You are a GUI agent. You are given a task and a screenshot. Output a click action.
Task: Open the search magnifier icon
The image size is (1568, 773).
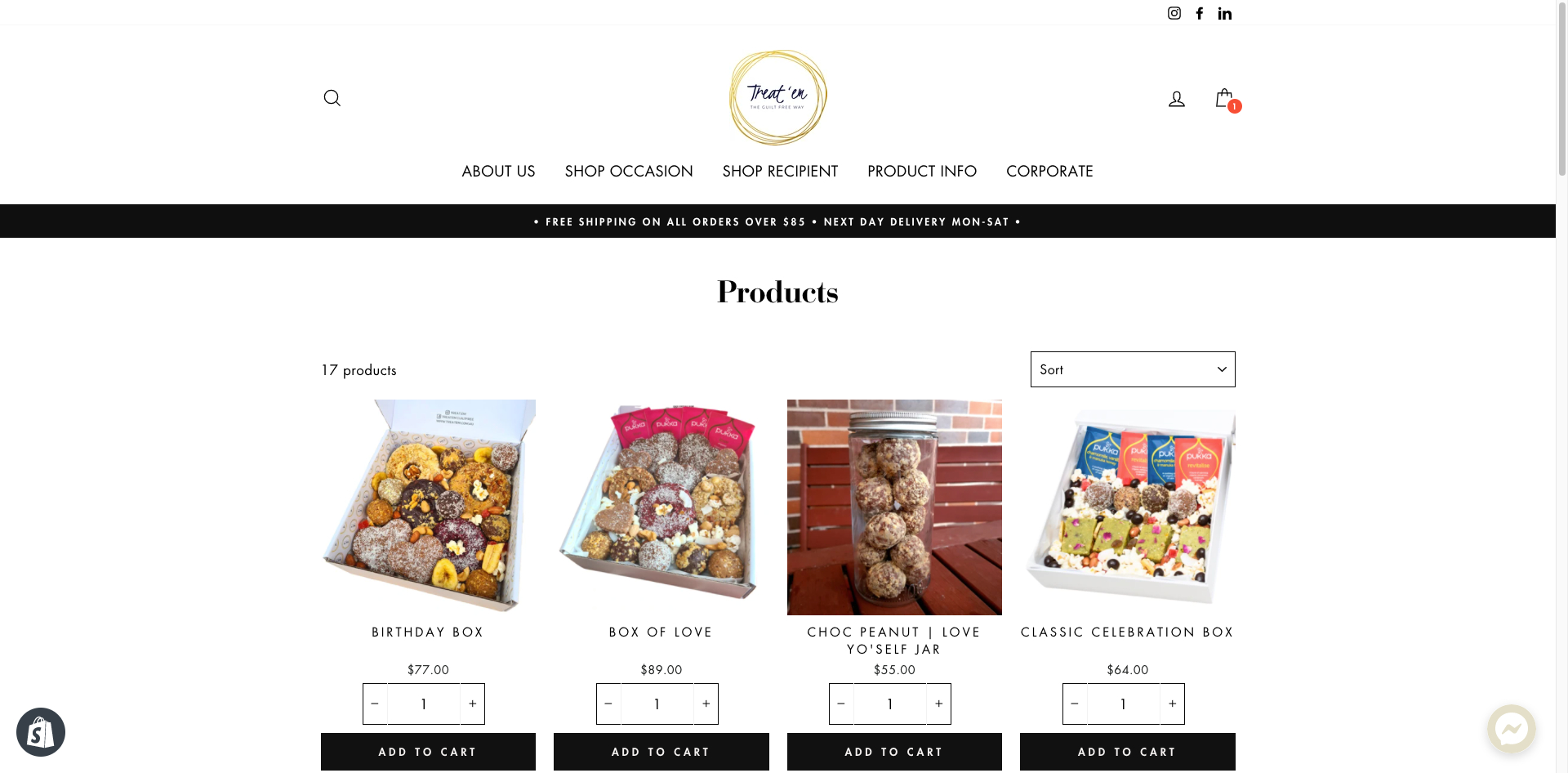[332, 98]
